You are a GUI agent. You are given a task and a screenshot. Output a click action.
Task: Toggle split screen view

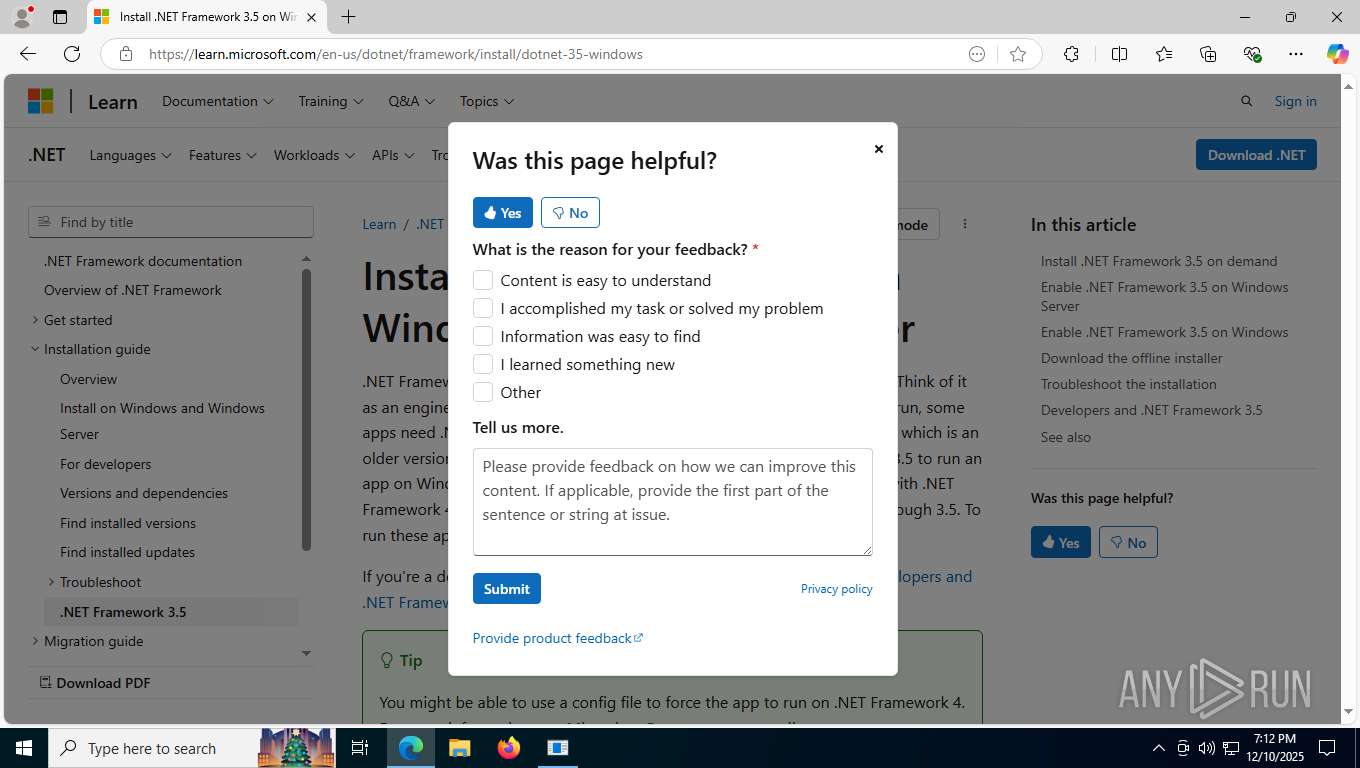[x=1119, y=54]
